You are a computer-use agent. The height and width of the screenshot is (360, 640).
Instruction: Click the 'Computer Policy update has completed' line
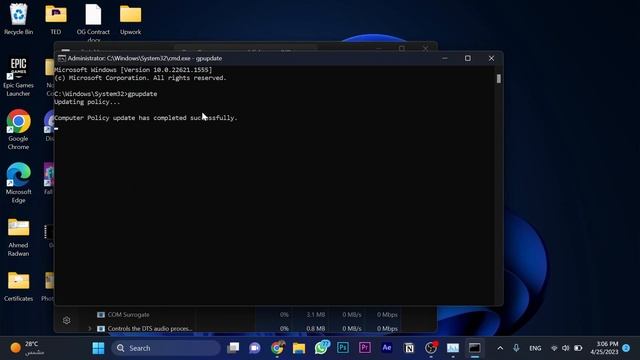(x=146, y=118)
